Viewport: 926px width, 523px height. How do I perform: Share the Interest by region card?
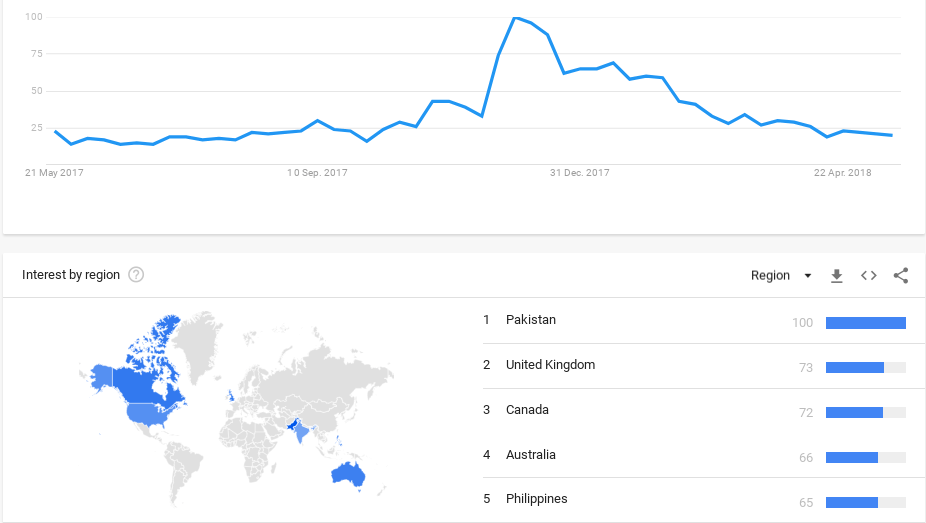point(901,276)
